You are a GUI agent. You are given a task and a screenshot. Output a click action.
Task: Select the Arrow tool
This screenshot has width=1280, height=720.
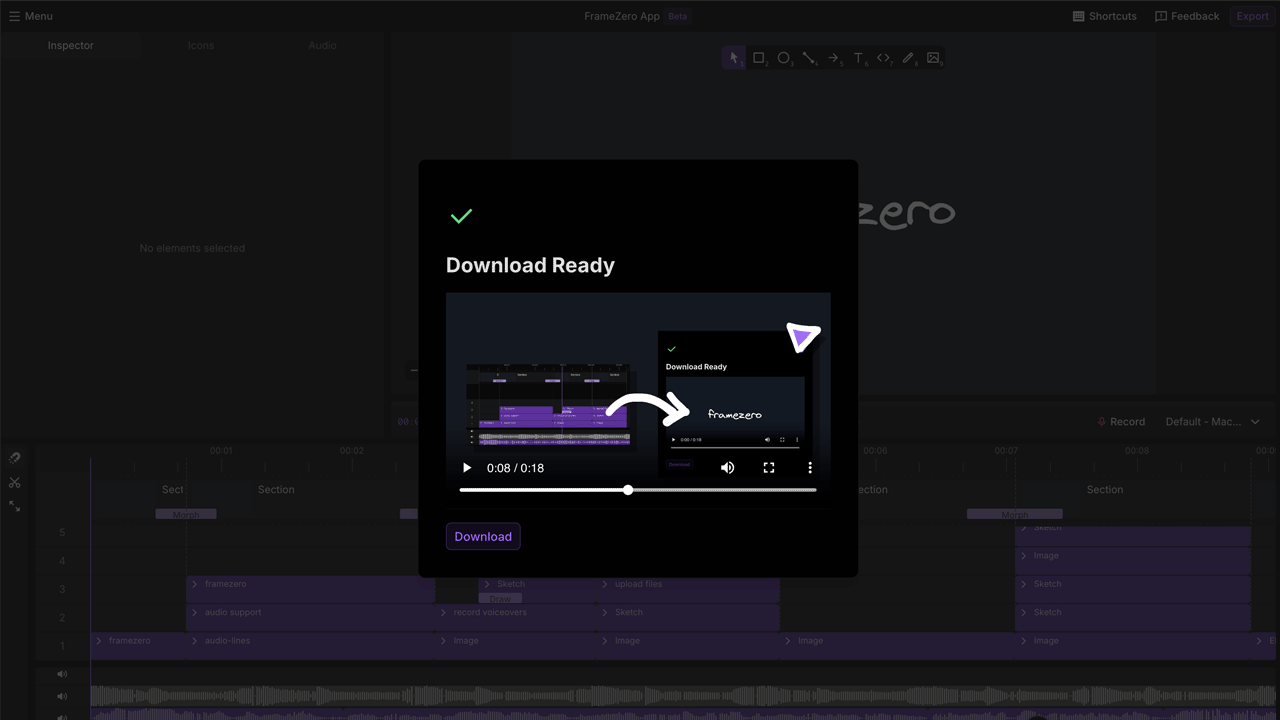pos(834,58)
